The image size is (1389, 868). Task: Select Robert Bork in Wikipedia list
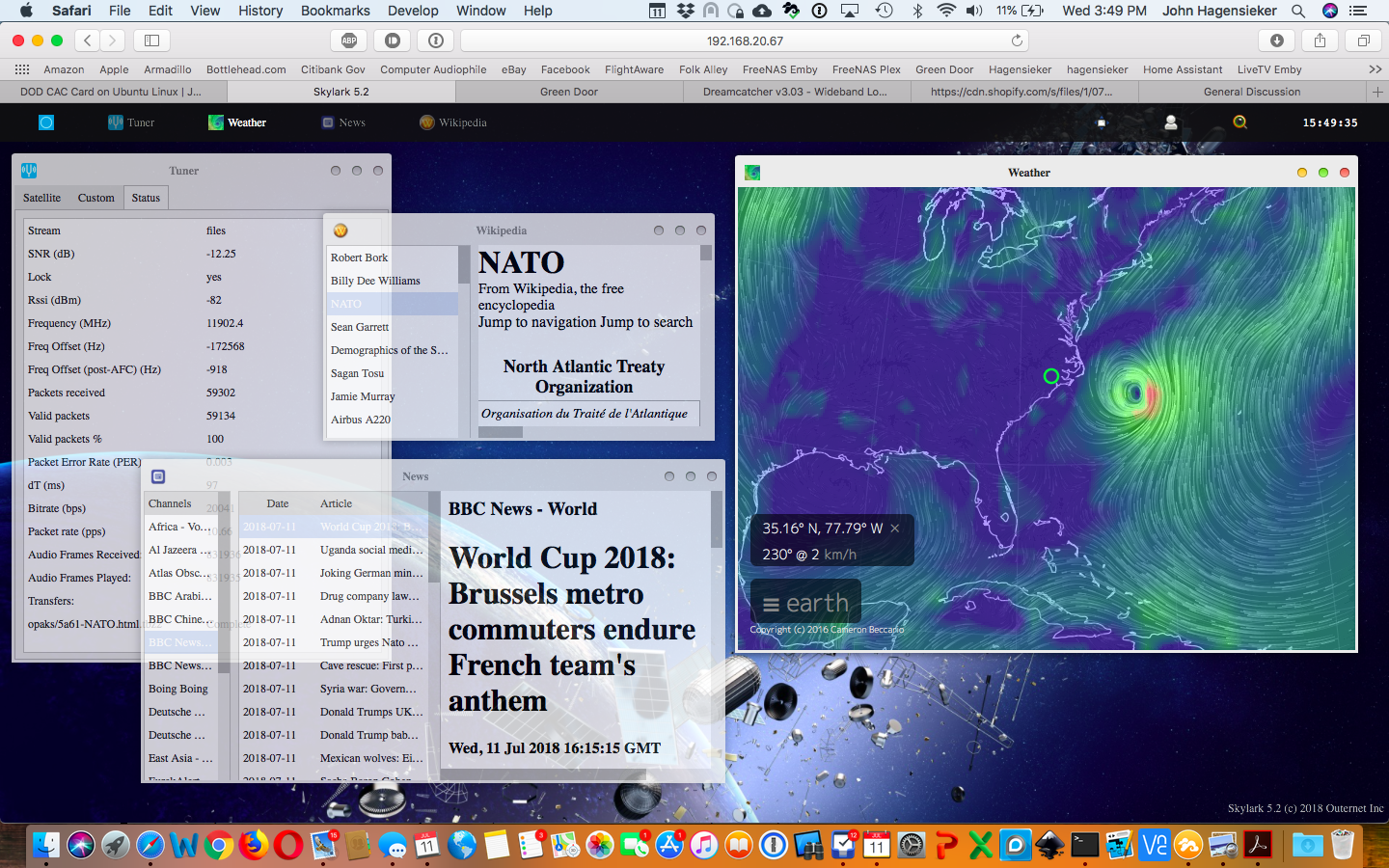(x=391, y=258)
